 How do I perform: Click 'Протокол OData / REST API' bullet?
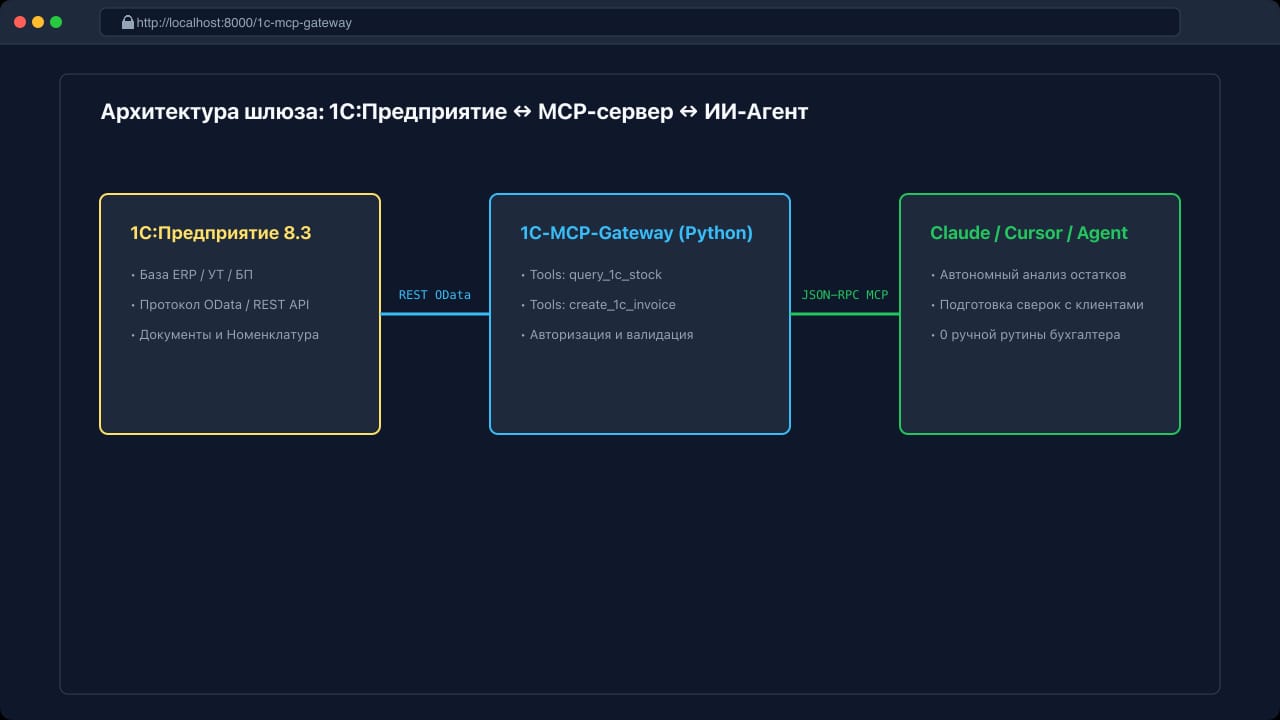point(219,304)
